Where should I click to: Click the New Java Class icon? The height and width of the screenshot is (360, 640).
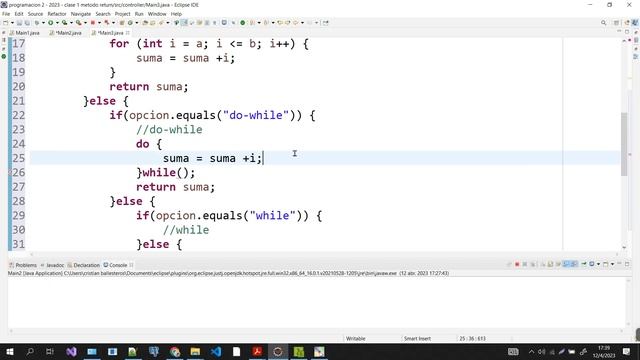(130, 23)
